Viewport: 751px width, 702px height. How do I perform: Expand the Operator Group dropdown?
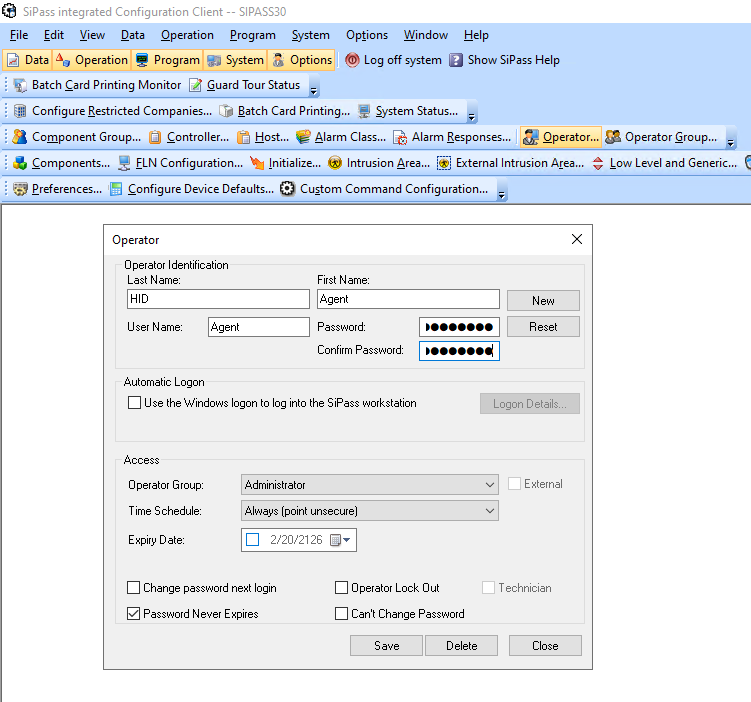489,485
